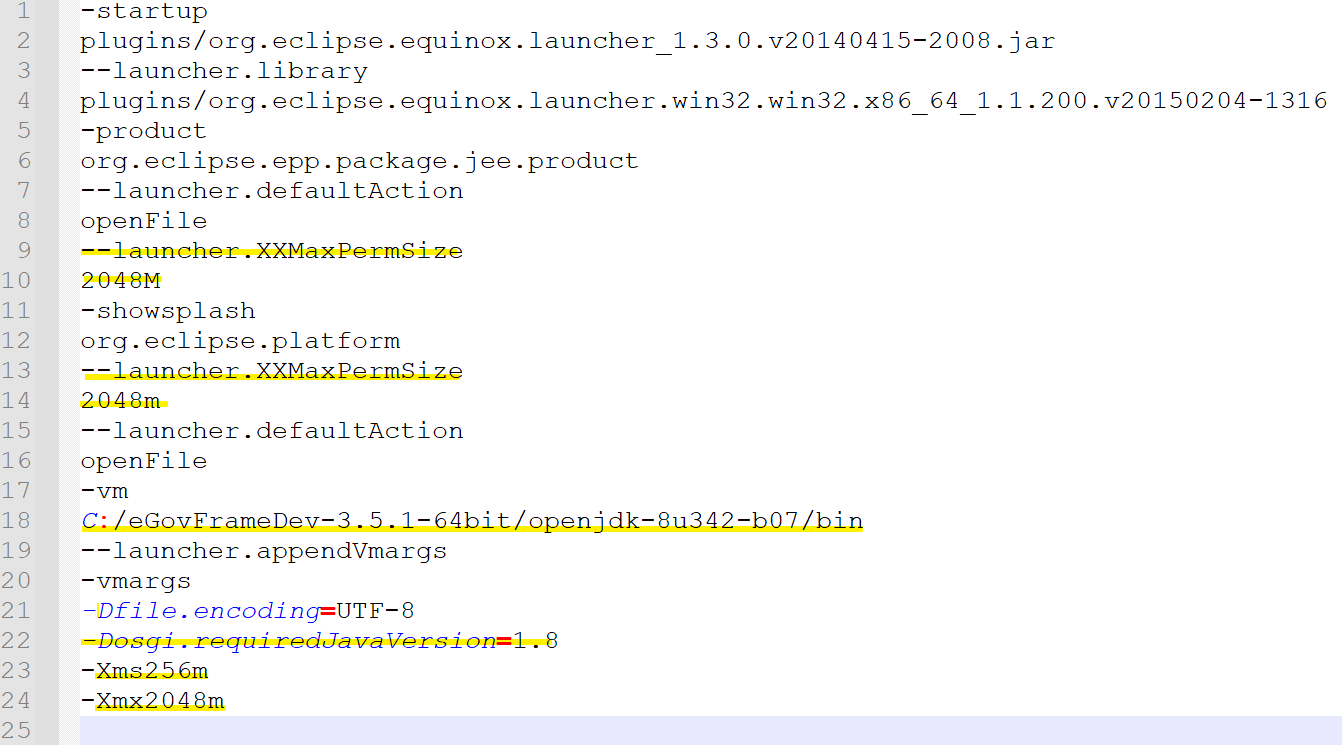Screen dimensions: 1342x745
Task: Click "--launcher.defaultAction" on line 7
Action: point(272,191)
